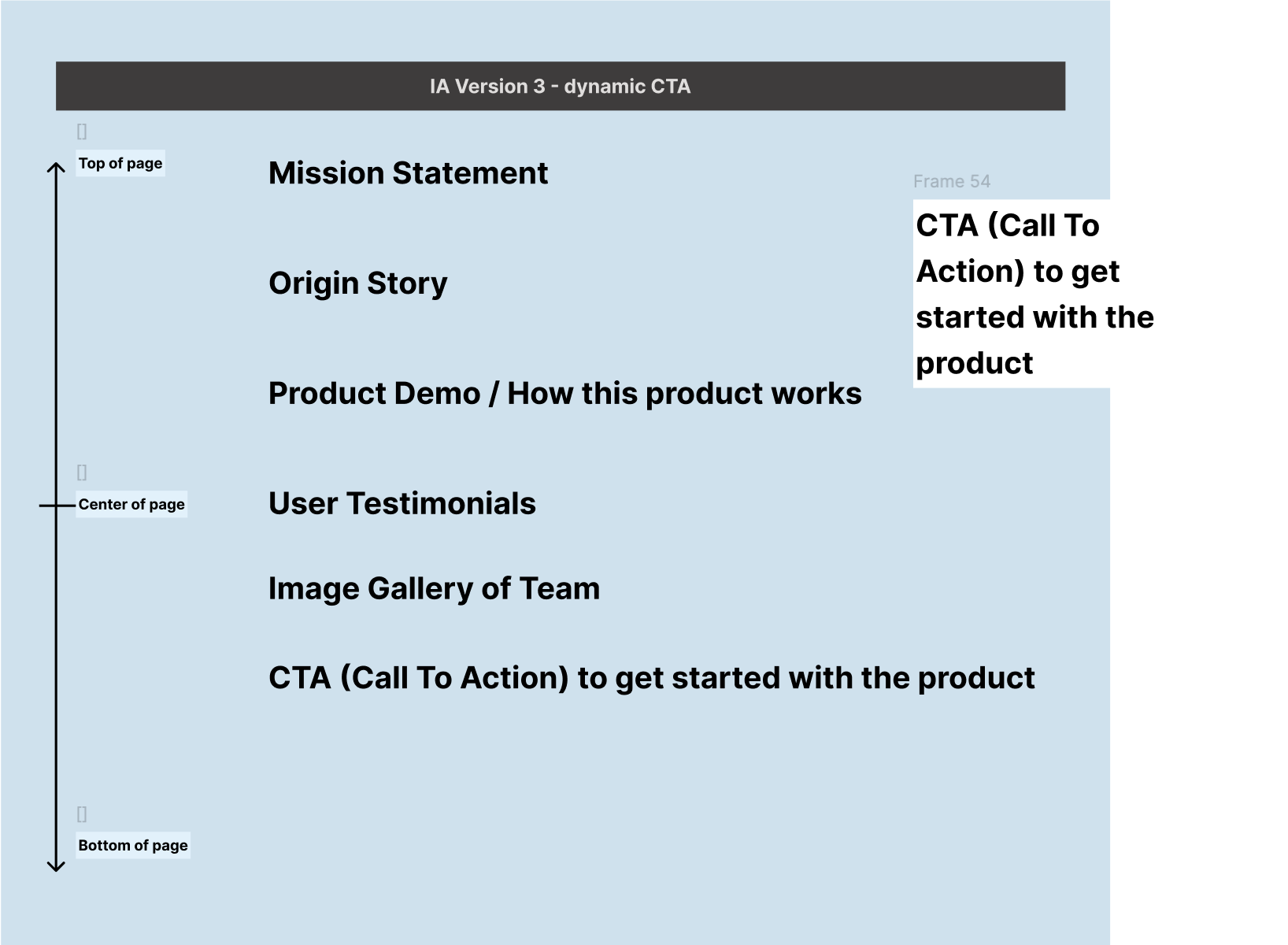Click the 'Origin Story' text layer
Image resolution: width=1288 pixels, height=945 pixels.
pyautogui.click(x=357, y=283)
